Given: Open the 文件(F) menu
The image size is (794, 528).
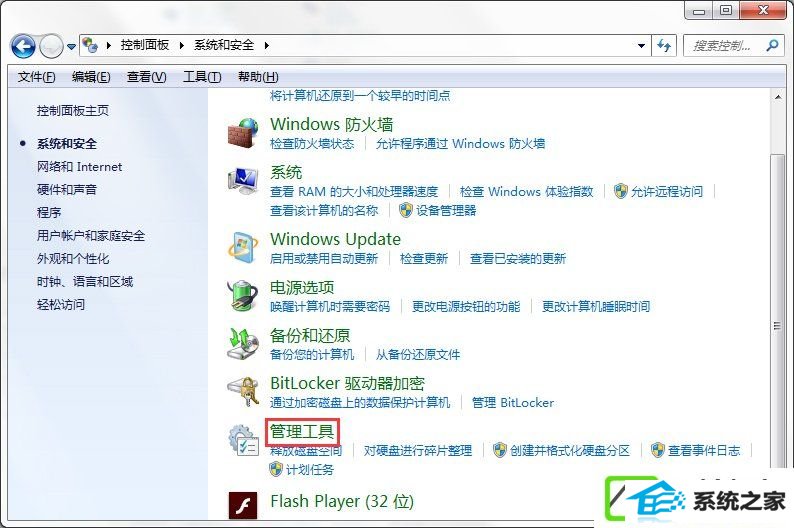Looking at the screenshot, I should pyautogui.click(x=36, y=77).
